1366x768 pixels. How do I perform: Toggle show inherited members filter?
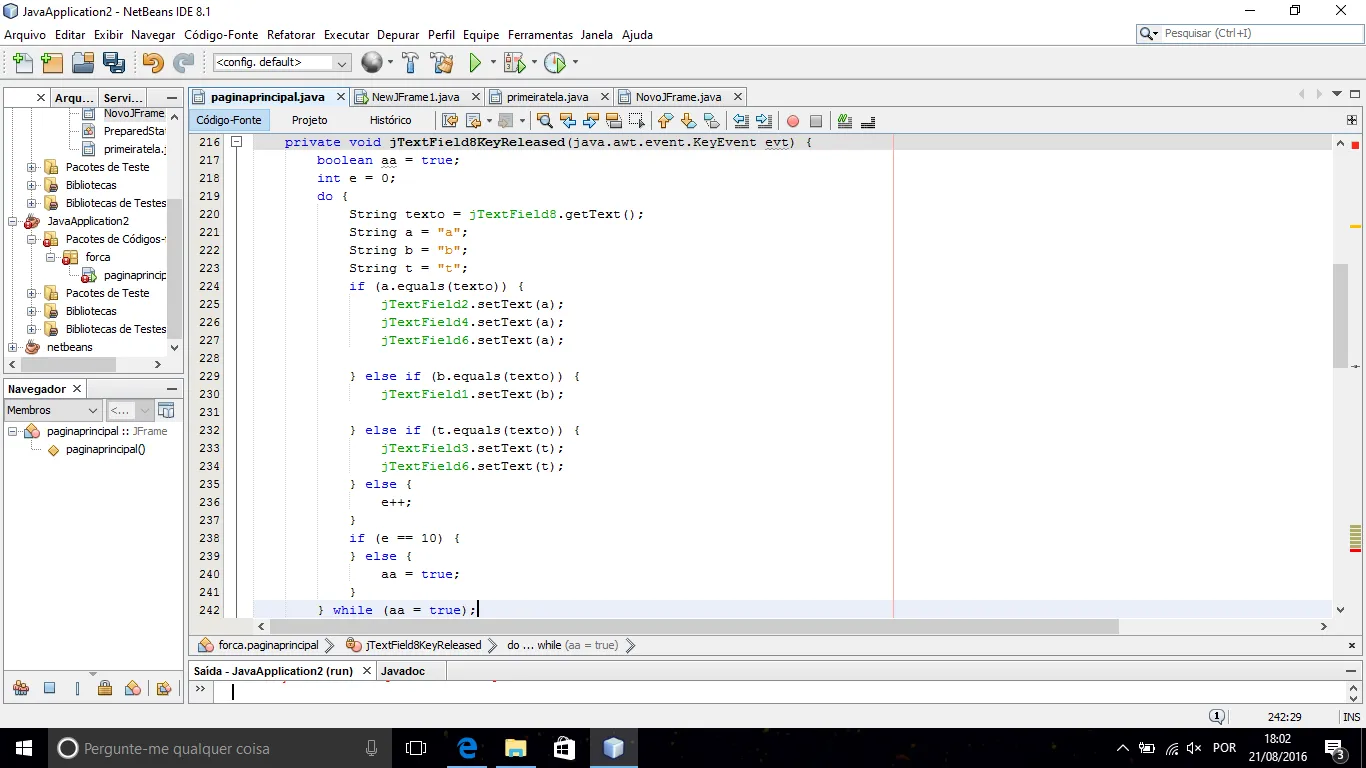click(x=20, y=688)
